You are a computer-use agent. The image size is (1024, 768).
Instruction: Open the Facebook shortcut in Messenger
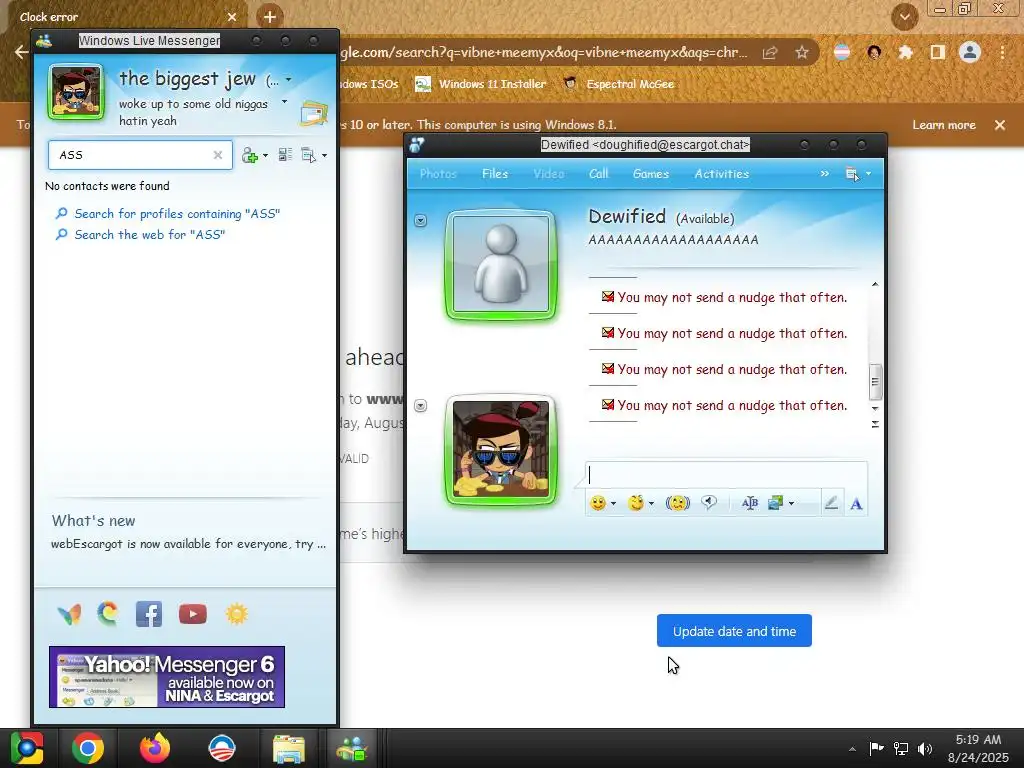(x=149, y=615)
